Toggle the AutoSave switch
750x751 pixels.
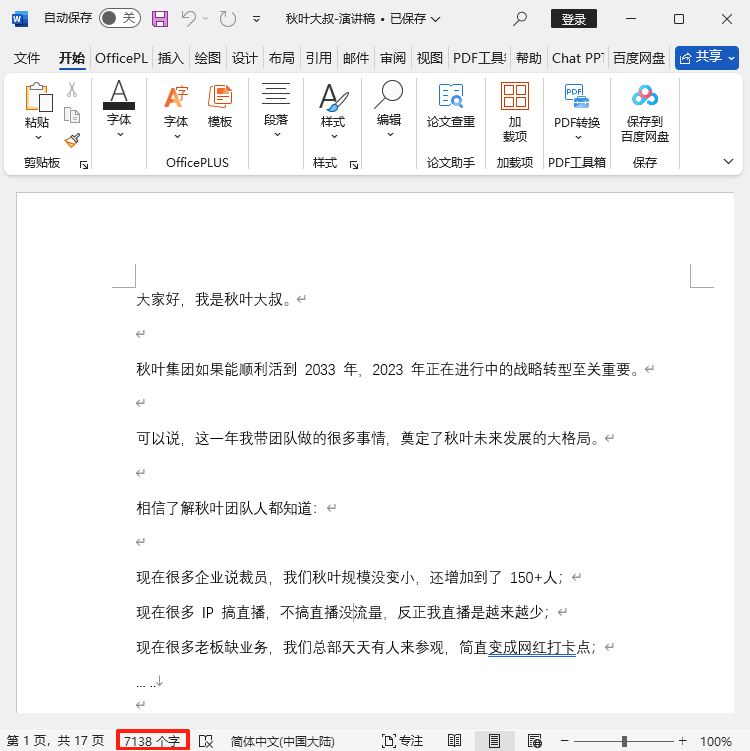[120, 18]
